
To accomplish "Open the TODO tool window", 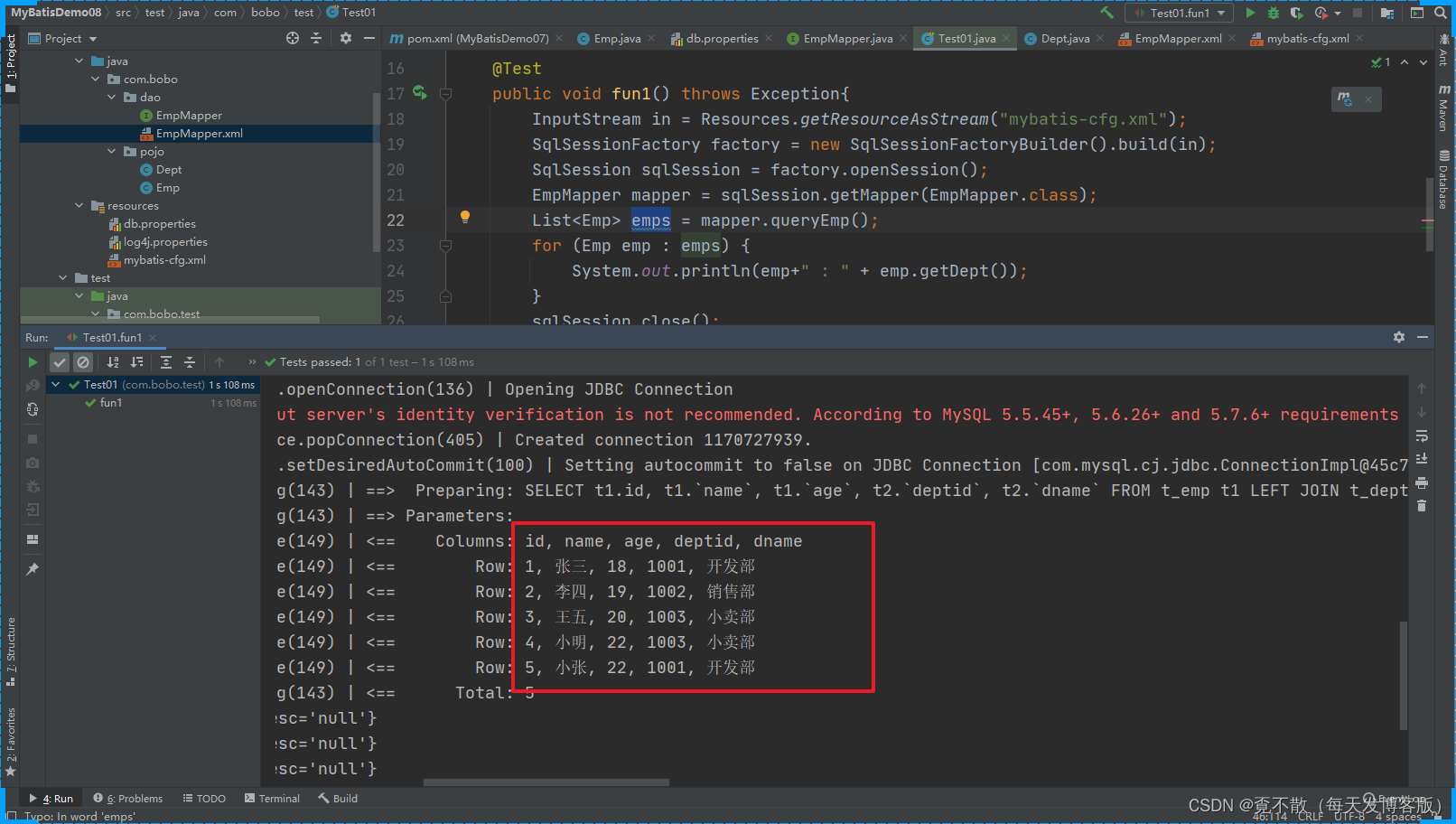I will click(x=204, y=798).
